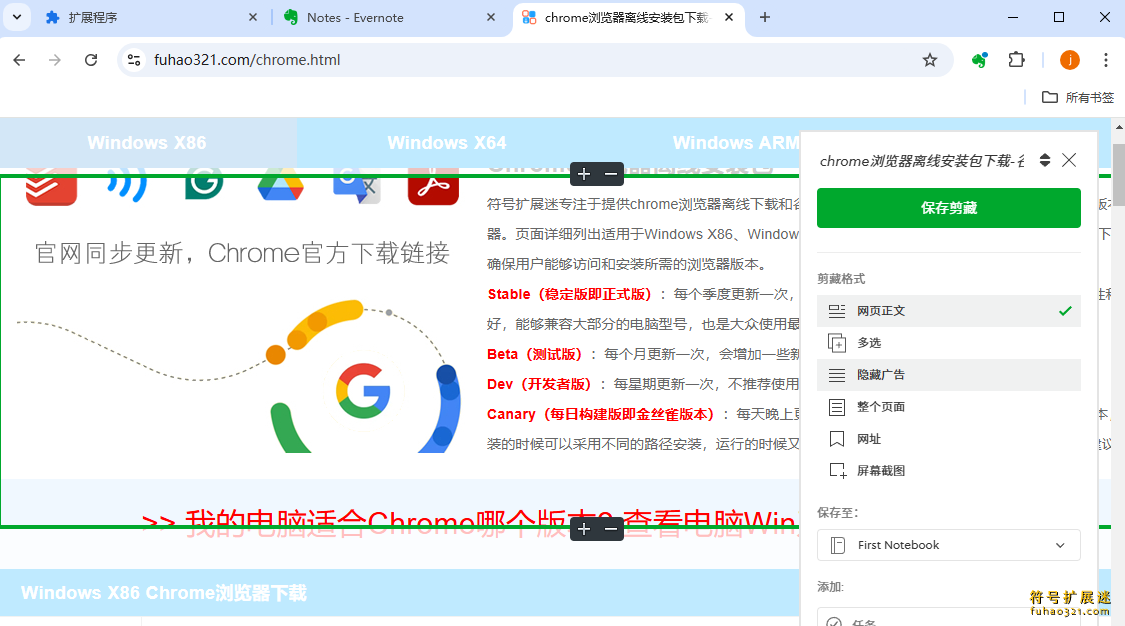This screenshot has height=626, width=1125.
Task: Go back to previous page
Action: [19, 60]
